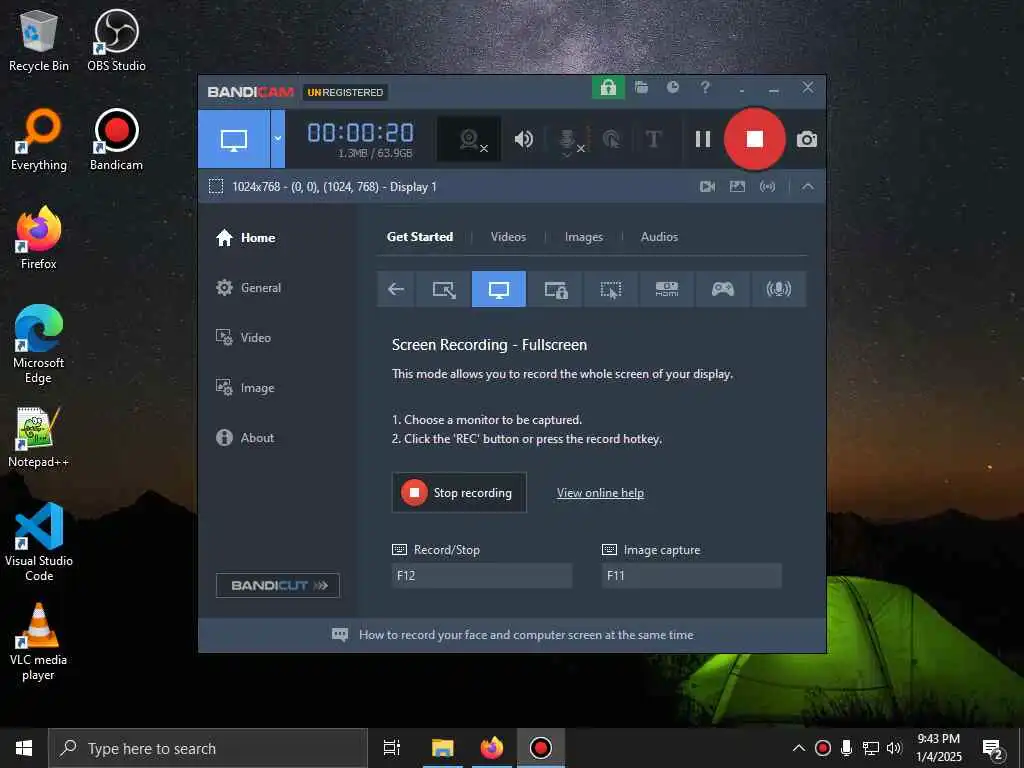Click the microphone icon in system tray
This screenshot has width=1024, height=768.
[846, 748]
